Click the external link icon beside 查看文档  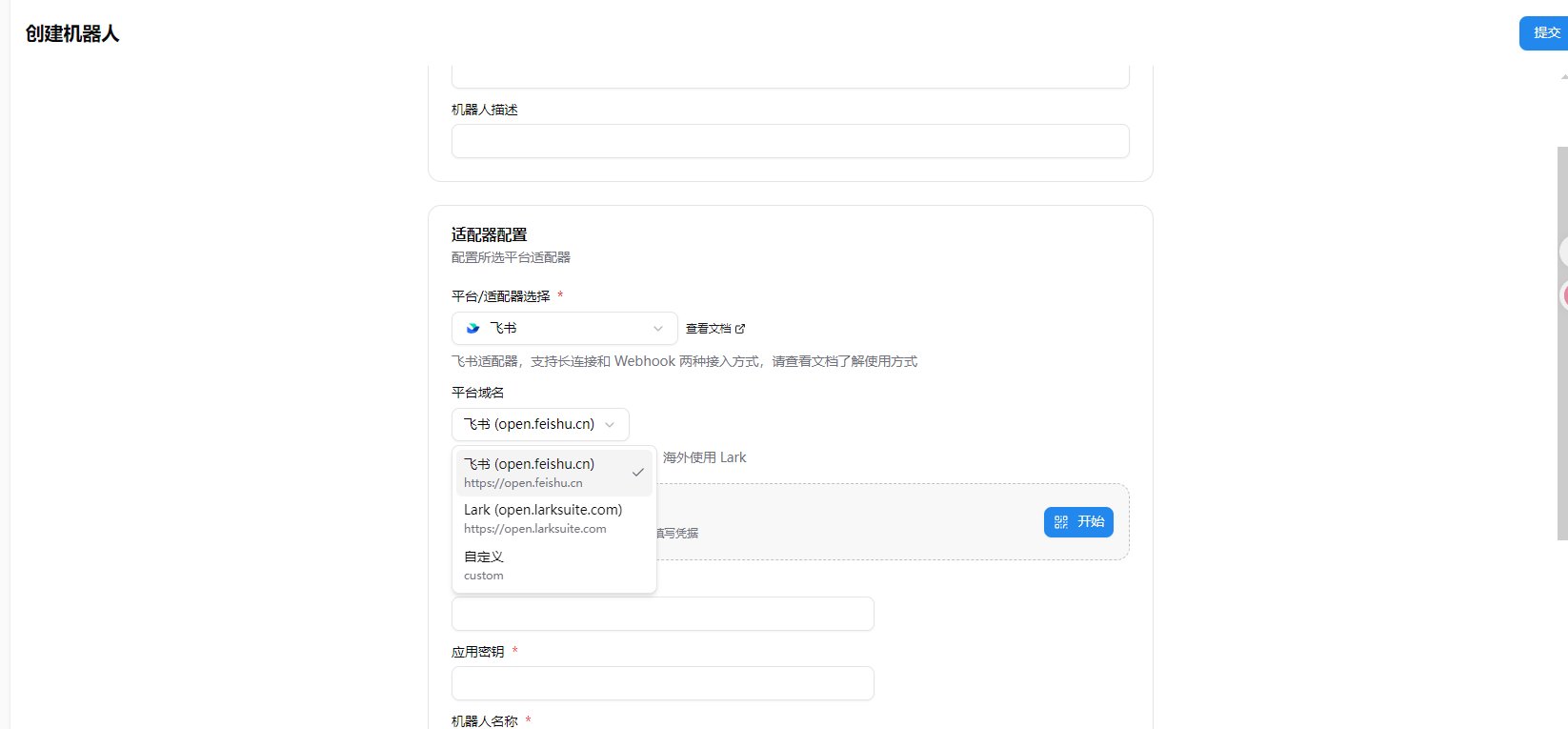(740, 329)
